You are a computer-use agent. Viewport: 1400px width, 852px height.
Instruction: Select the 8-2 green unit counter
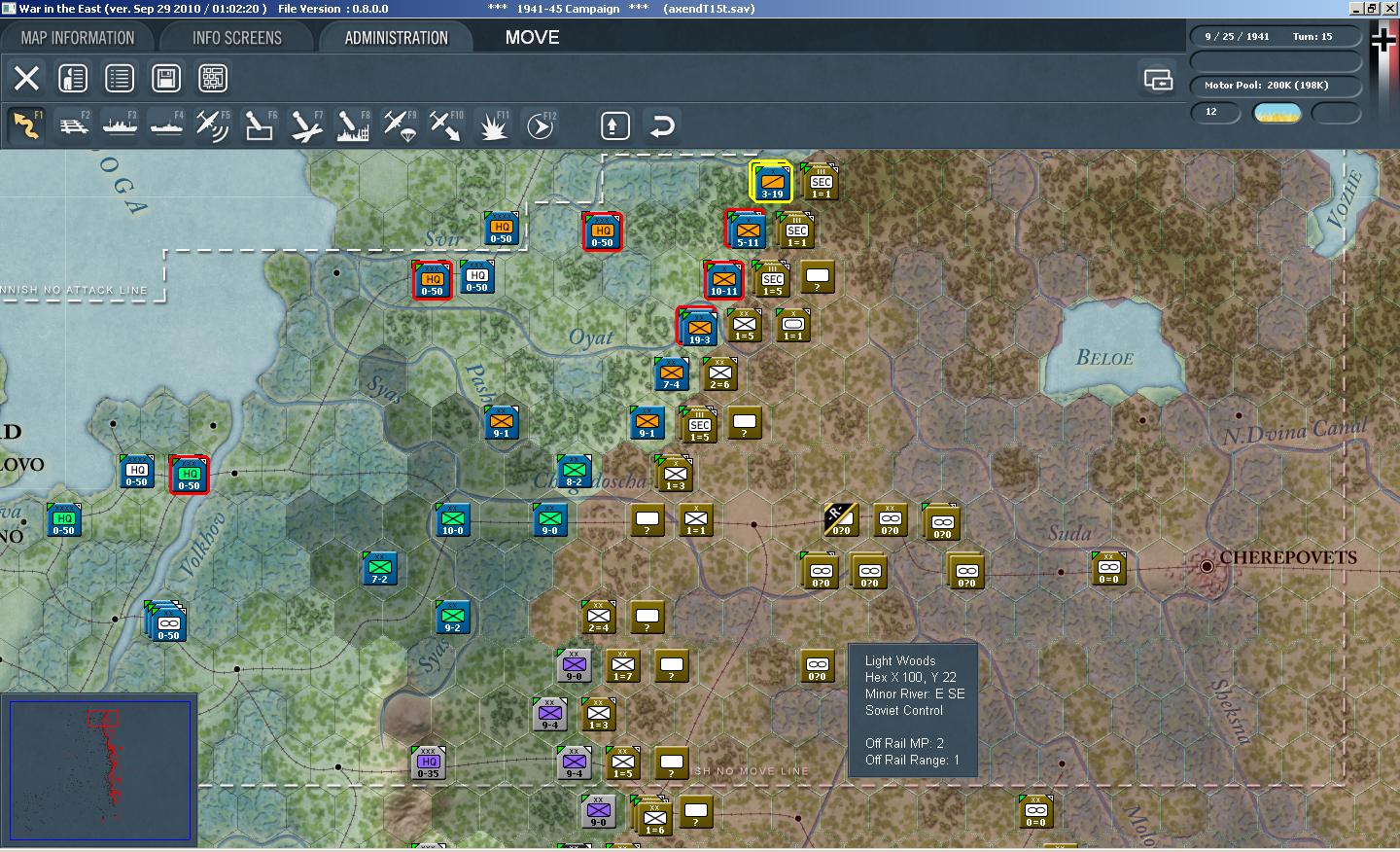click(574, 471)
